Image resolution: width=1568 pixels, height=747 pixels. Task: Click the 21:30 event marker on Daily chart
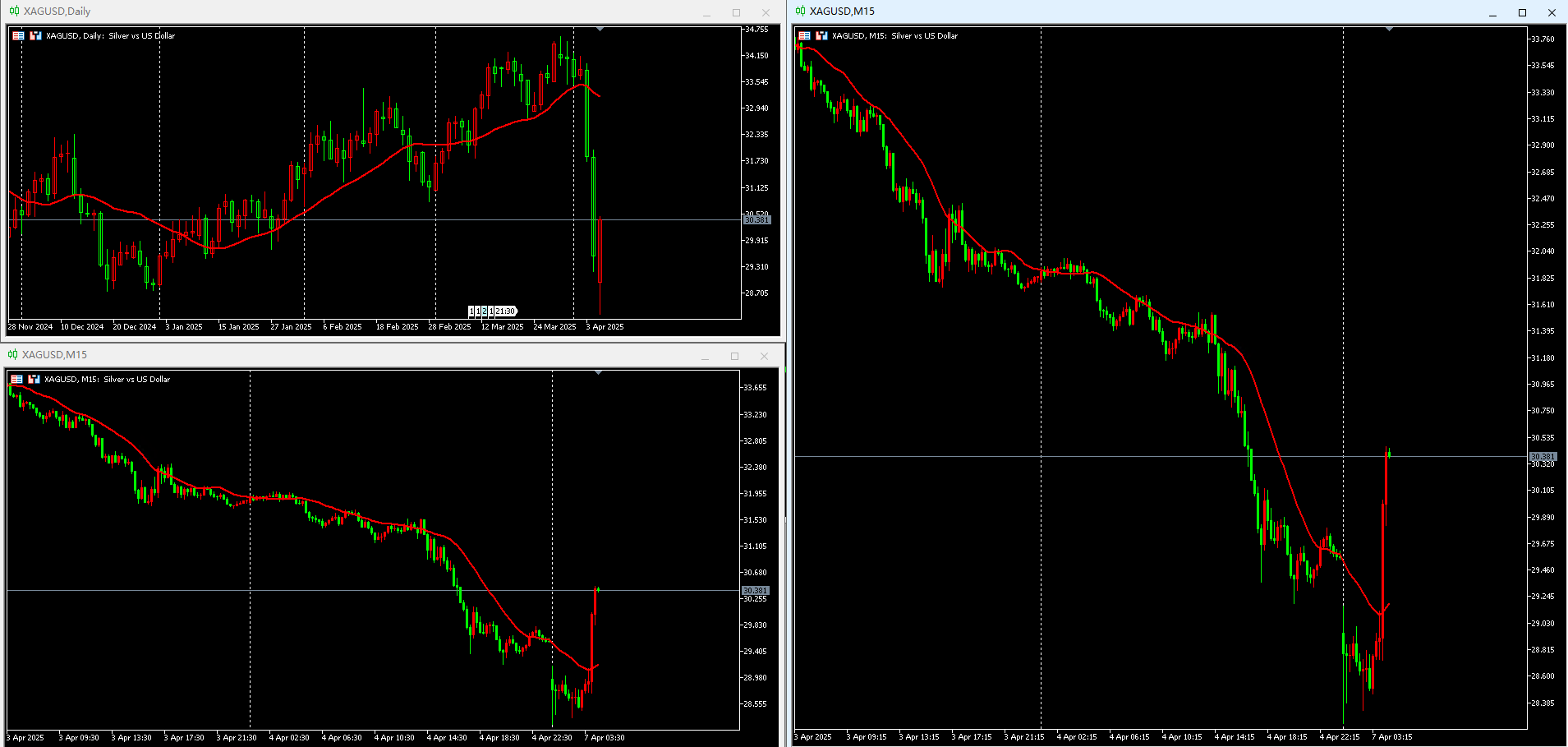tap(506, 311)
